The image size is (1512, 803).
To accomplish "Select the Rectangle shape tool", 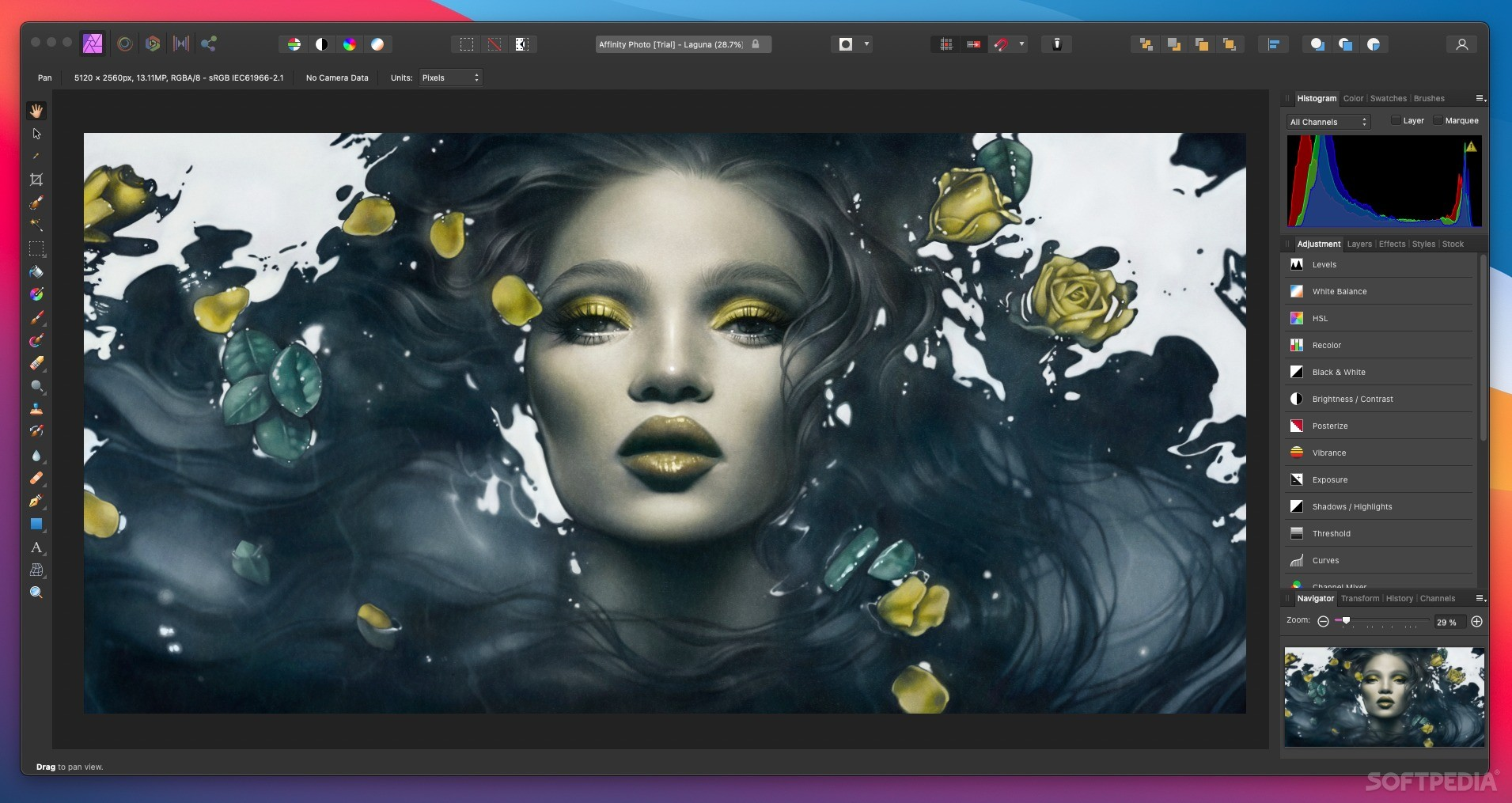I will (36, 524).
